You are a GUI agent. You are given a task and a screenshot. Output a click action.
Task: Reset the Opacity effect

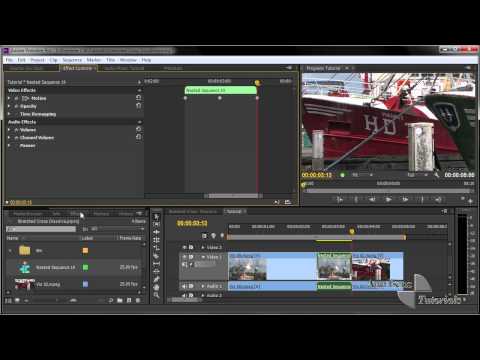(139, 106)
